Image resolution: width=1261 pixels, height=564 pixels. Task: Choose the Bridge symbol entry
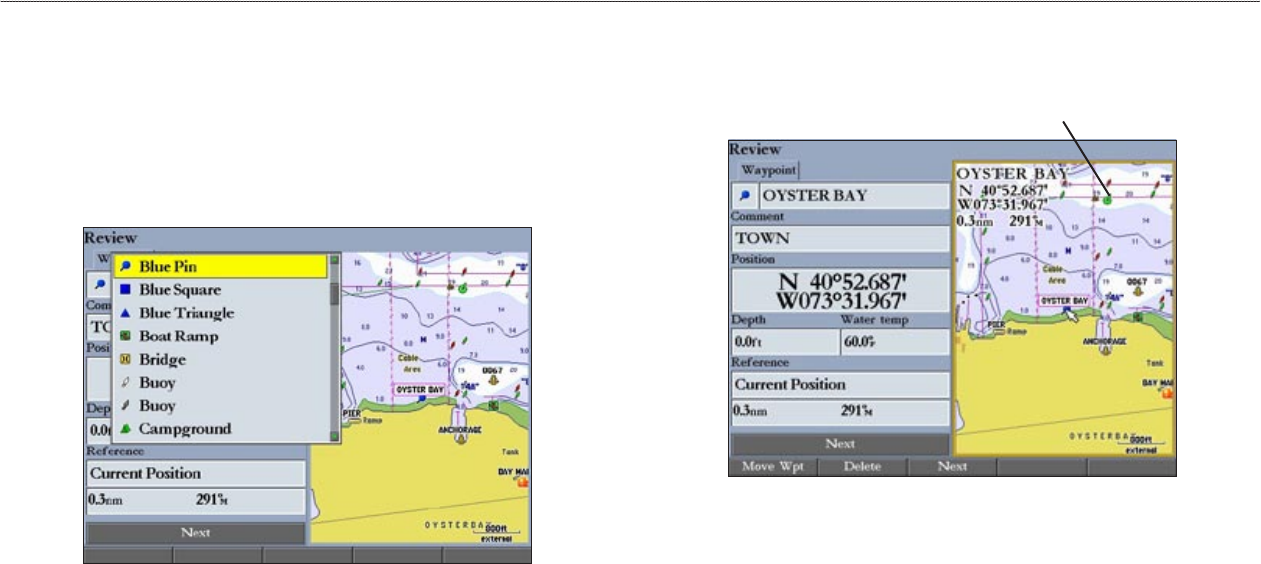221,359
